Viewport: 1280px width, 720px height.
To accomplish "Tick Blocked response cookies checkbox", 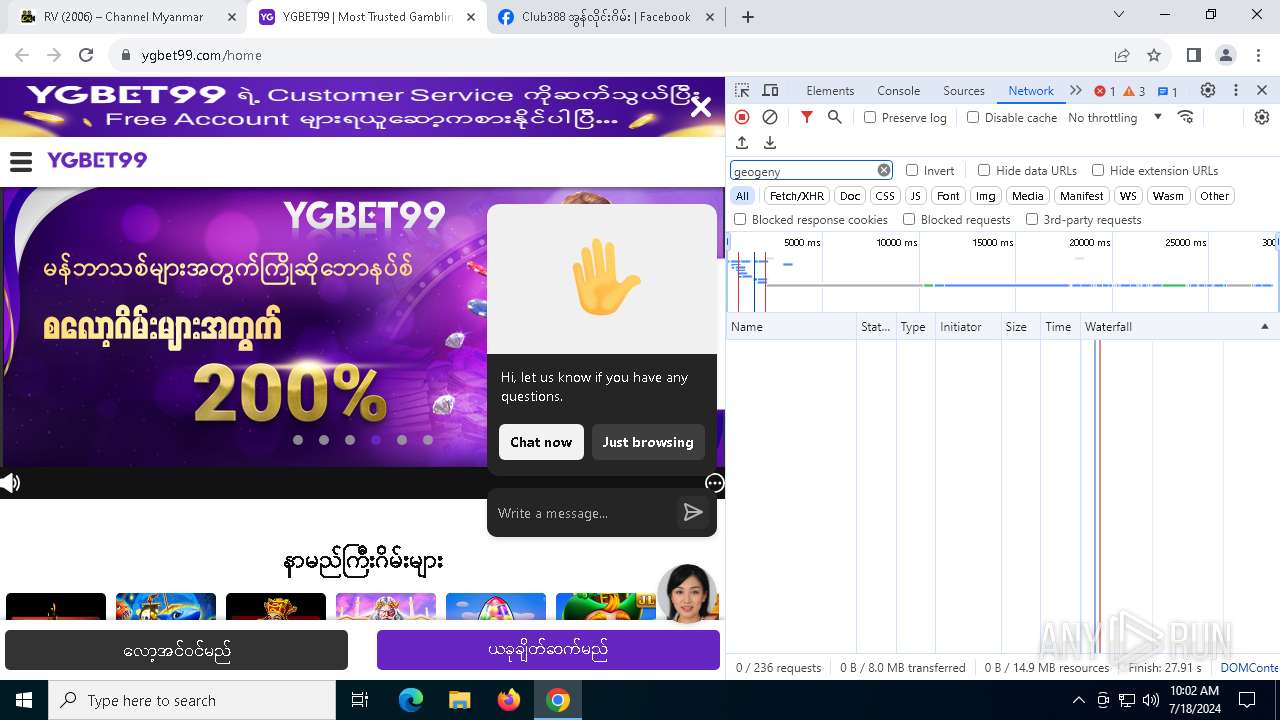I will 740,219.
